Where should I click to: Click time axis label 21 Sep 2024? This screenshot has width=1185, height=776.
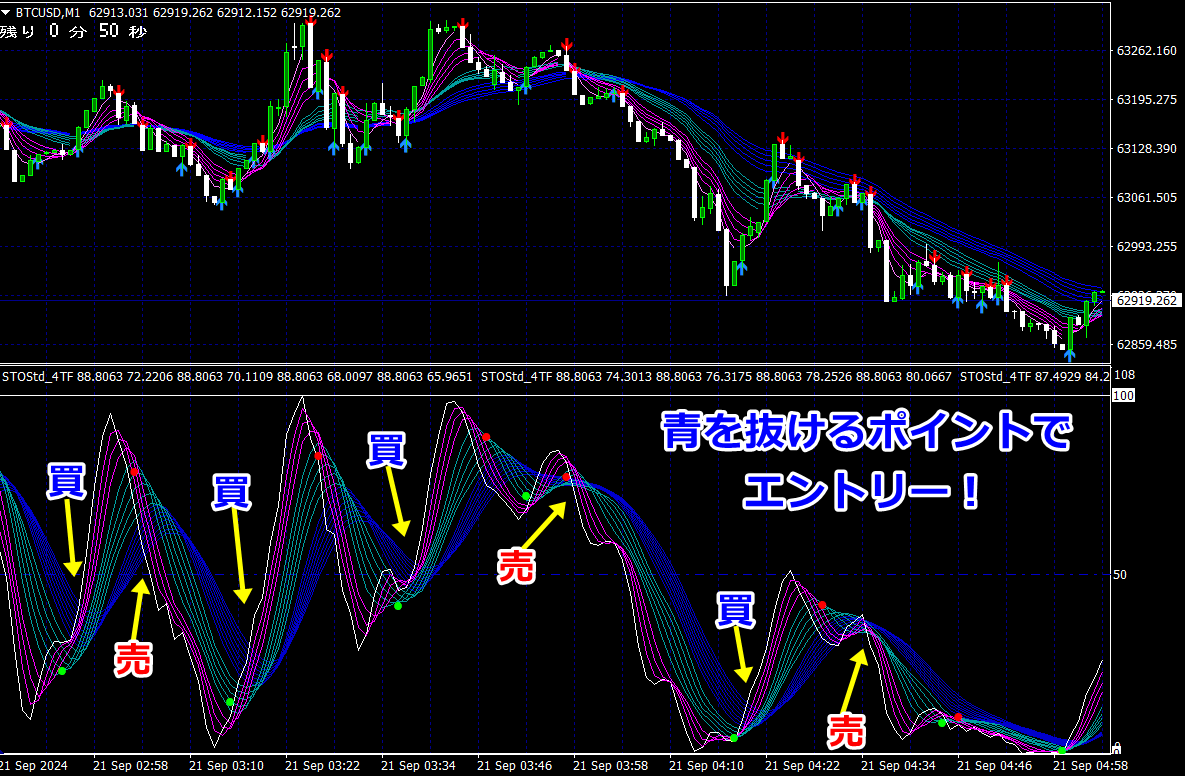33,765
